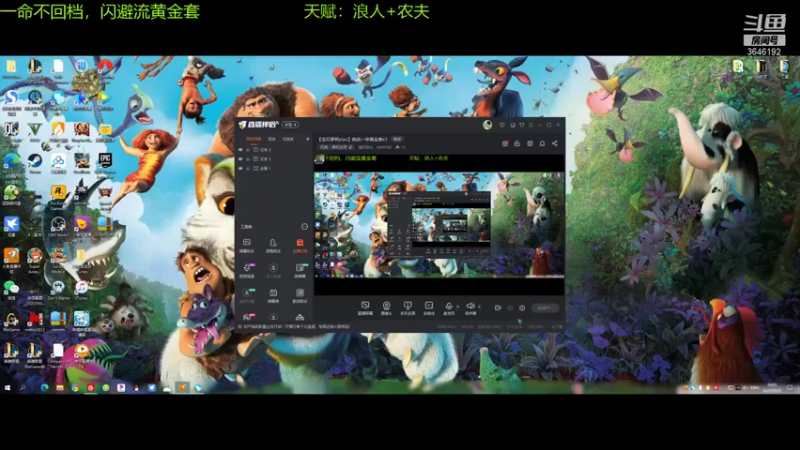This screenshot has width=800, height=450.
Task: Toggle the lock icon on the 全屏 1 source
Action: pos(248,168)
